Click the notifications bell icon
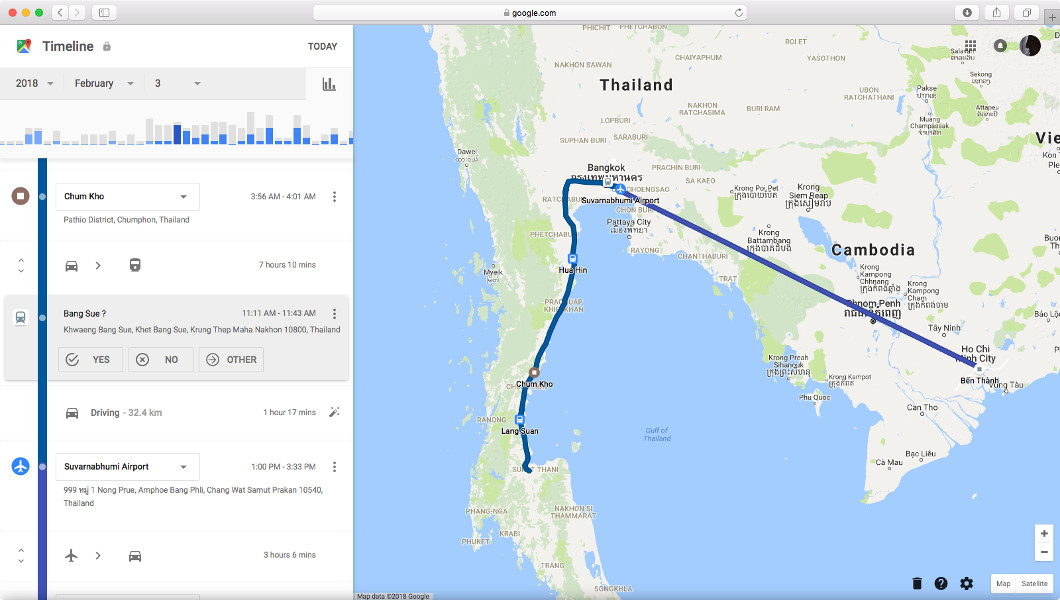 click(1000, 46)
